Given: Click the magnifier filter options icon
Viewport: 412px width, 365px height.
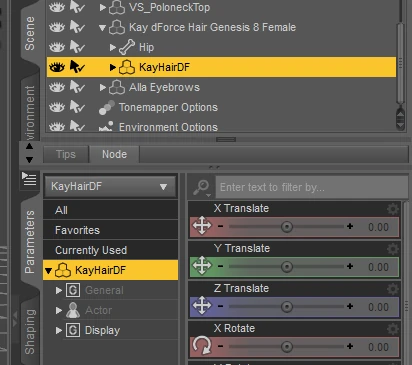Looking at the screenshot, I should [202, 188].
